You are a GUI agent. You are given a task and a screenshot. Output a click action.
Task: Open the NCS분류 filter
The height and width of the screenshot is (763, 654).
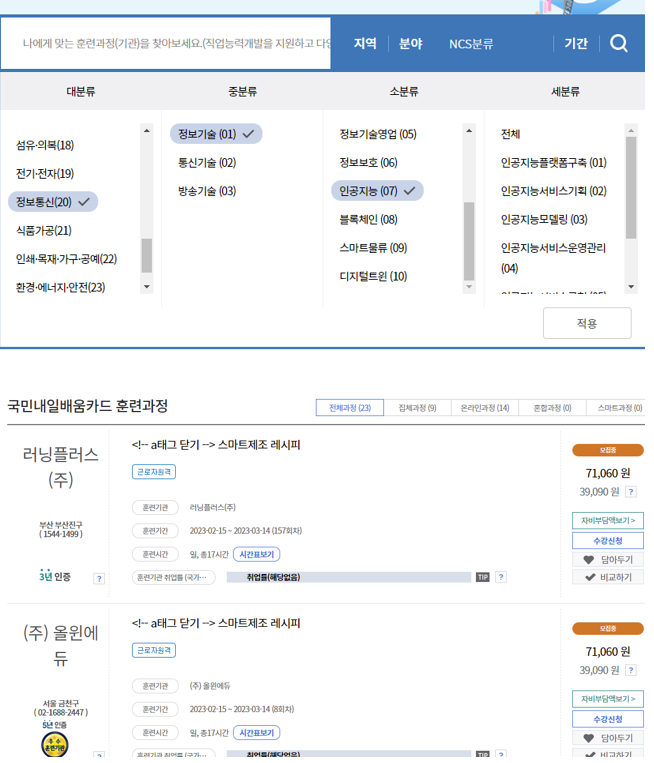click(471, 44)
